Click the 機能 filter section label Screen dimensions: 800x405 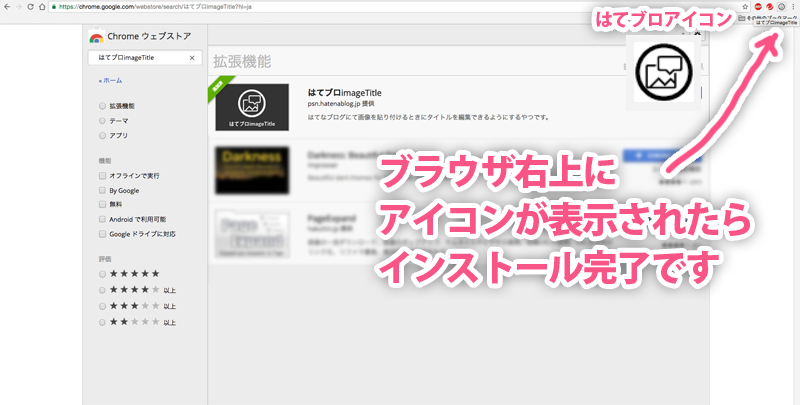coord(105,161)
